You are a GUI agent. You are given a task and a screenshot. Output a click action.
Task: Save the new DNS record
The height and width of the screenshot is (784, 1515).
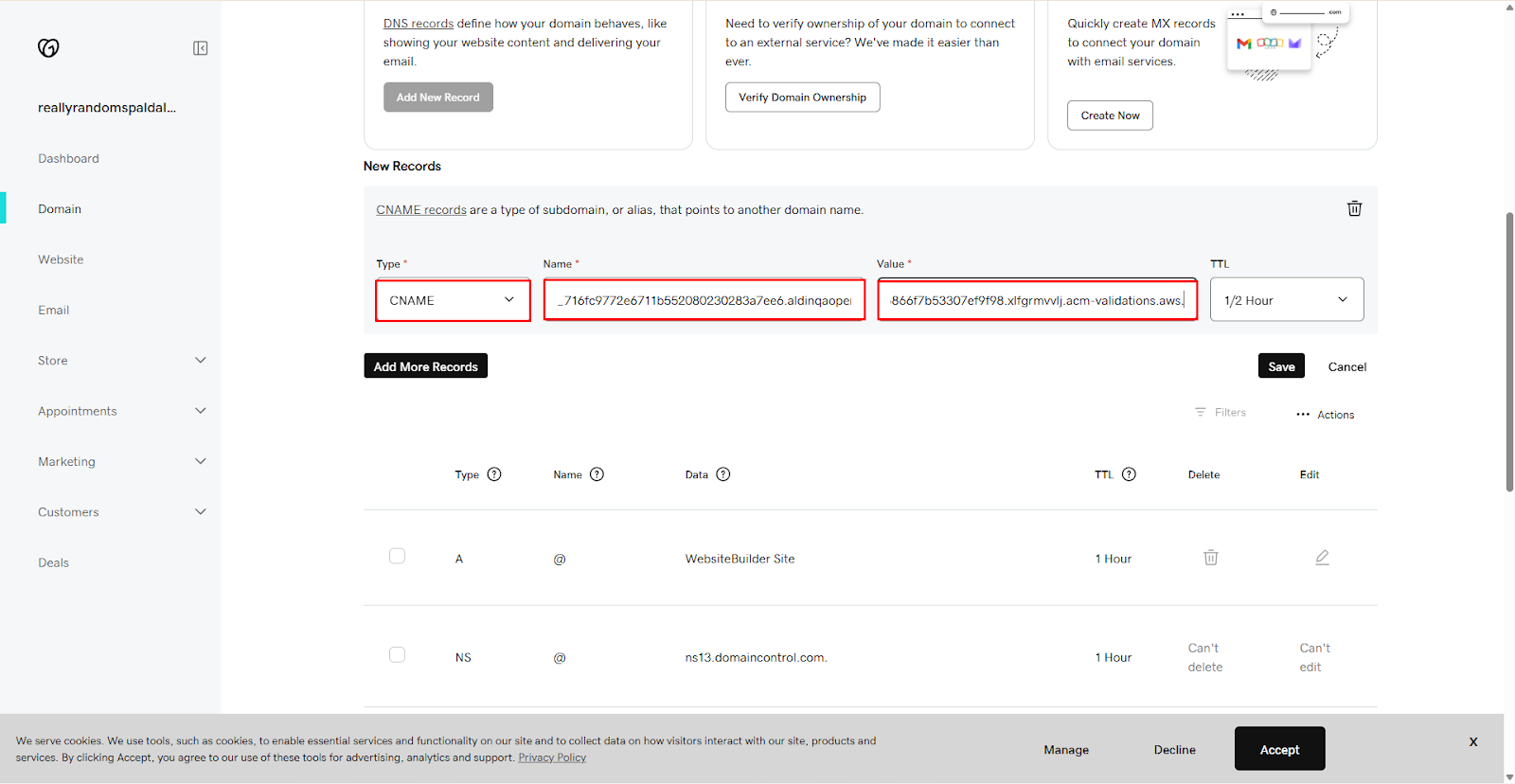coord(1280,366)
